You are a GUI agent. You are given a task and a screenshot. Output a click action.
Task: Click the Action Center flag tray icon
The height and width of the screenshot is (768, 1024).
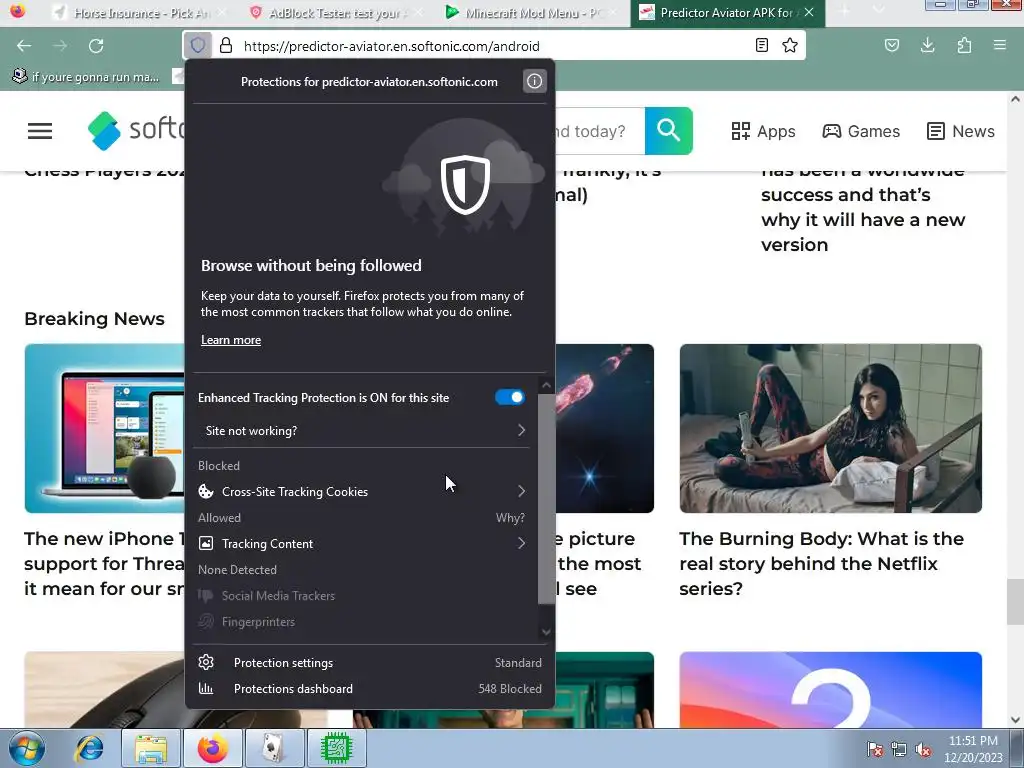tap(874, 749)
